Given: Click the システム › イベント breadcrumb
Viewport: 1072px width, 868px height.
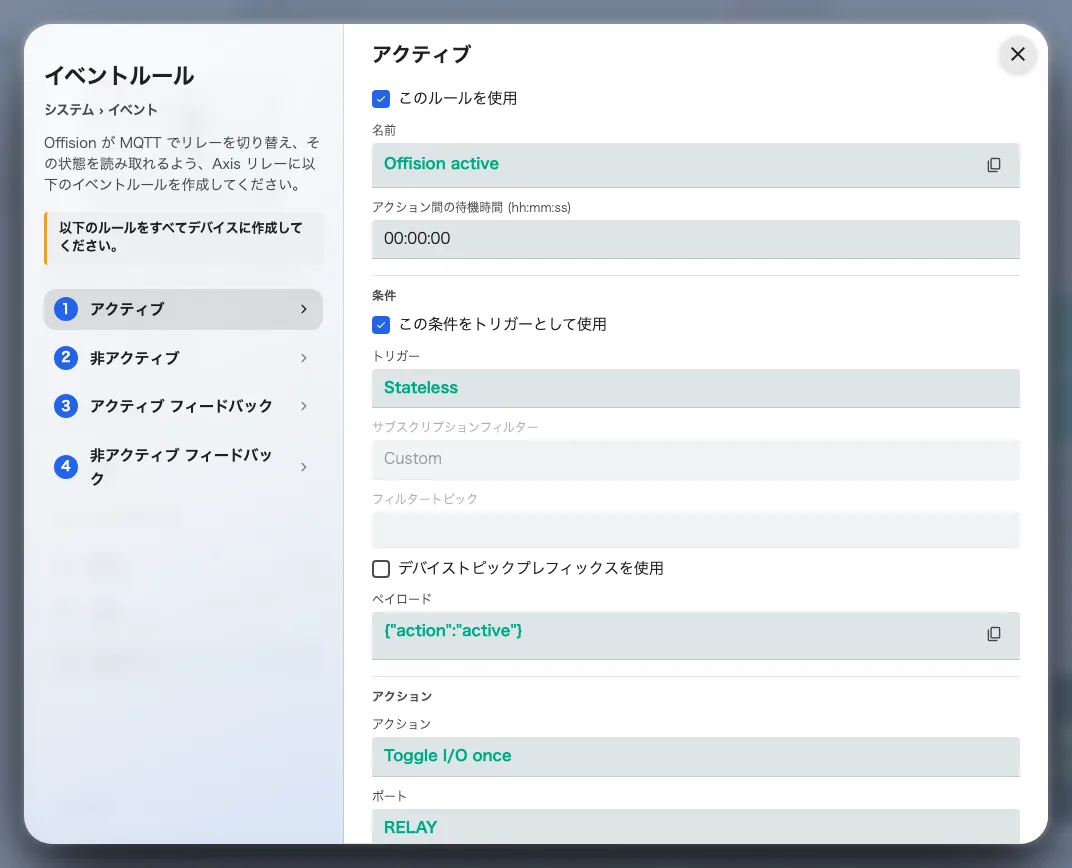Looking at the screenshot, I should pos(100,110).
